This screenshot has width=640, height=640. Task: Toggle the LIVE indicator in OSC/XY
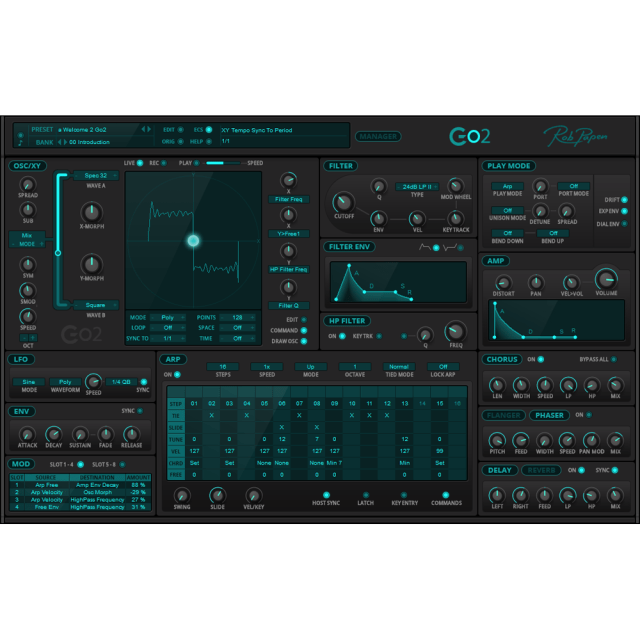[x=140, y=163]
